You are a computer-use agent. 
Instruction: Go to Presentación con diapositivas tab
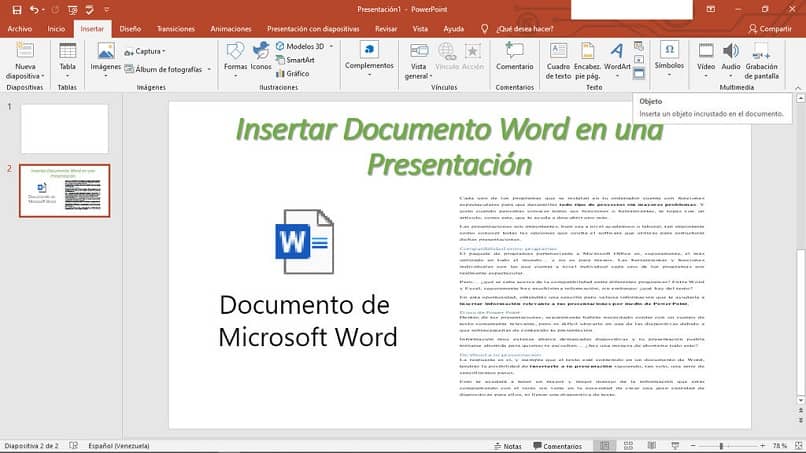point(313,29)
